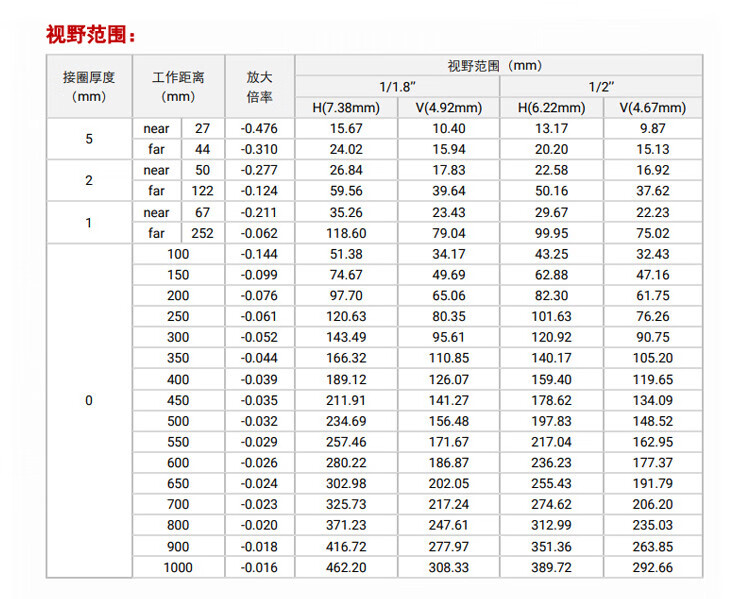This screenshot has width=750, height=599.
Task: Click the 视野范围 (mm) table header
Action: pos(499,66)
